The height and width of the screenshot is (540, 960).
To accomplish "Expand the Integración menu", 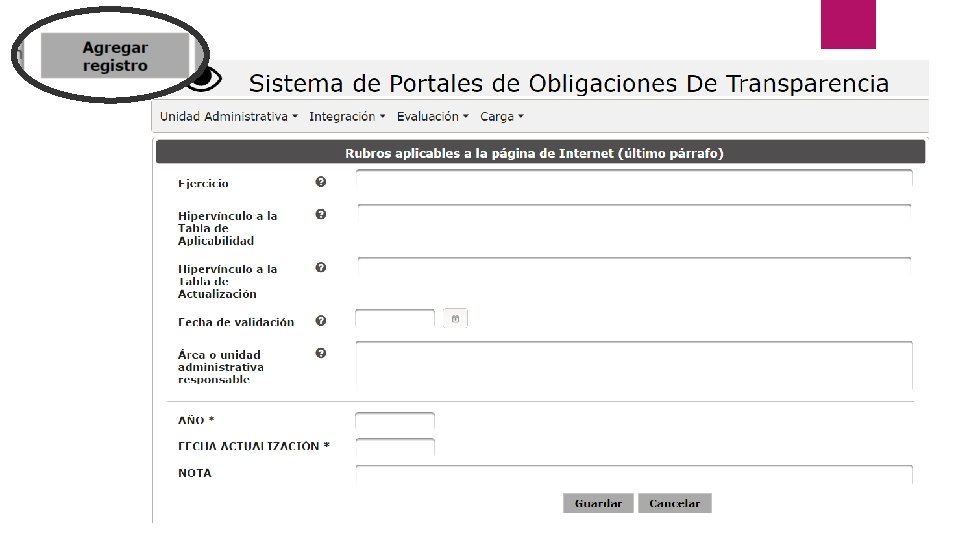I will [x=347, y=117].
